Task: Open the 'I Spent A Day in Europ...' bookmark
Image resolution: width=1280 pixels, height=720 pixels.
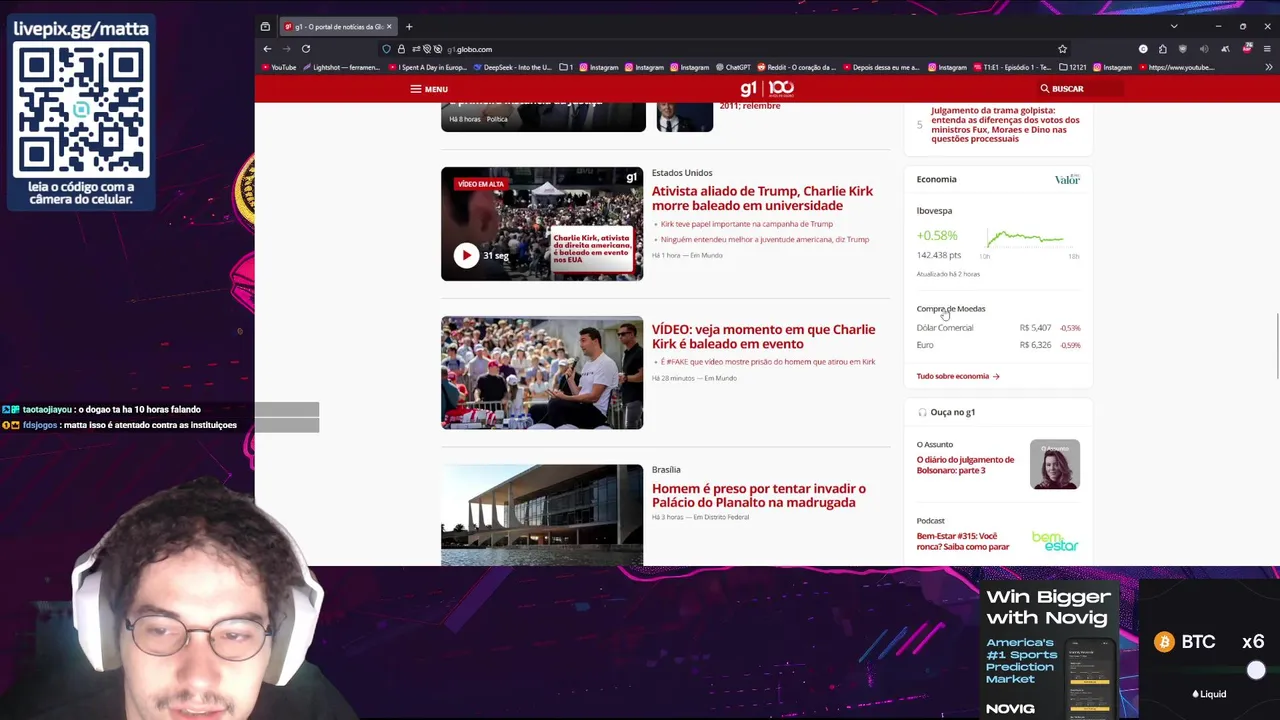Action: pyautogui.click(x=428, y=68)
